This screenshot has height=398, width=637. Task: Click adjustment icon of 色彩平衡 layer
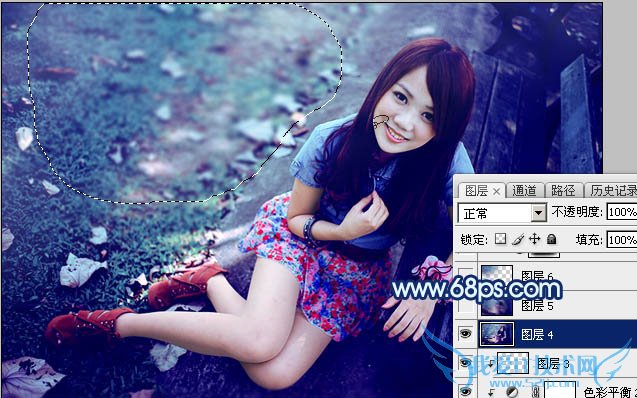(512, 392)
